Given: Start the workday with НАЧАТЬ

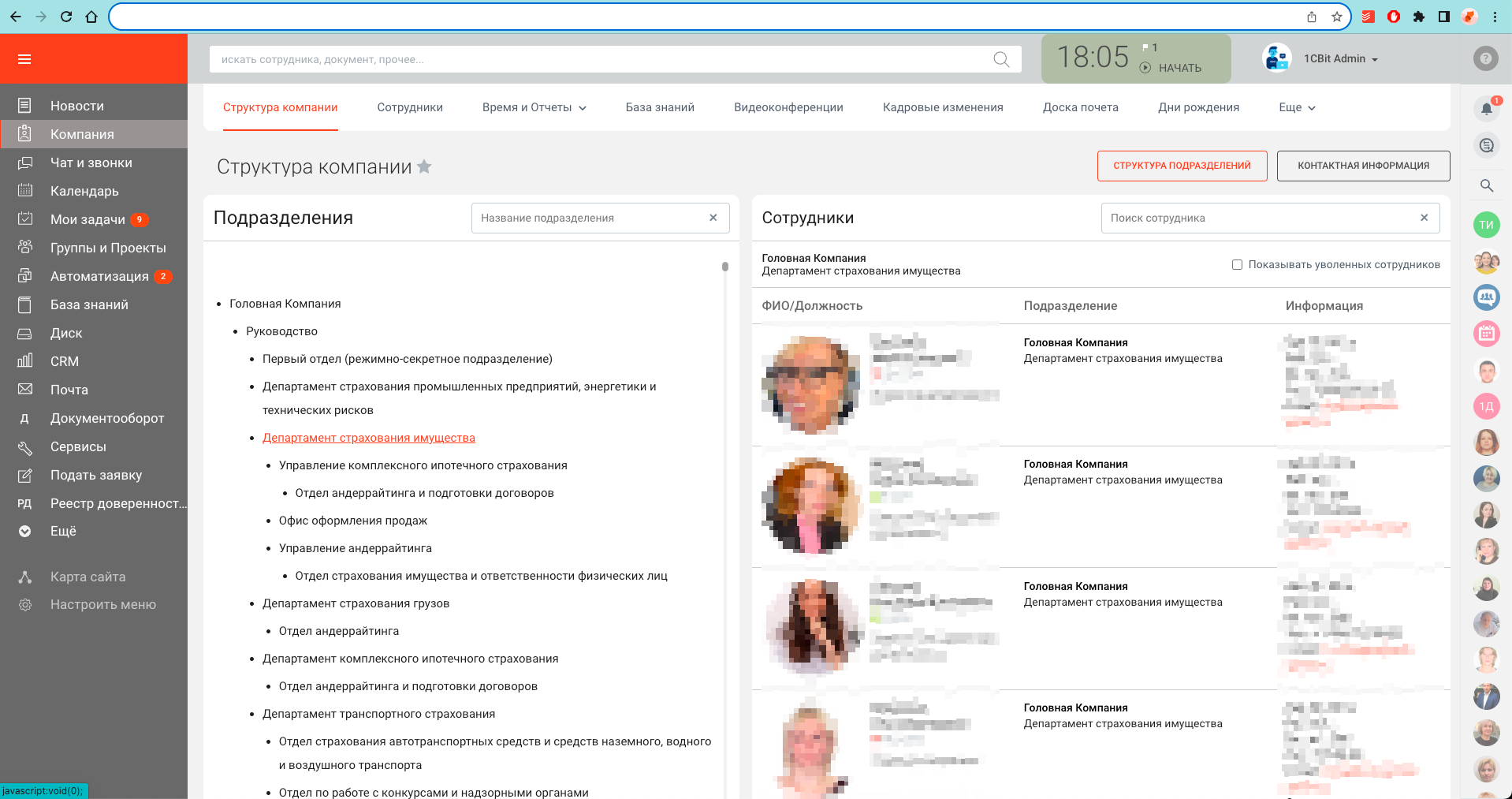Looking at the screenshot, I should 1171,68.
